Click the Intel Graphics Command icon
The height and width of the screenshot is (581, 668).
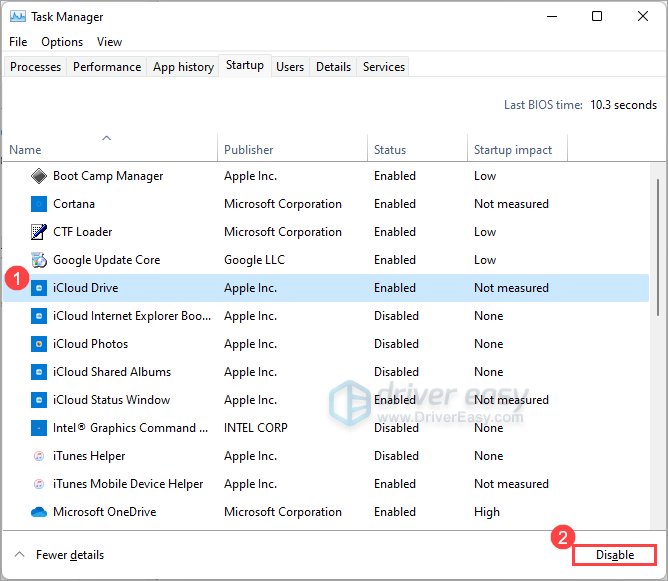pyautogui.click(x=39, y=428)
